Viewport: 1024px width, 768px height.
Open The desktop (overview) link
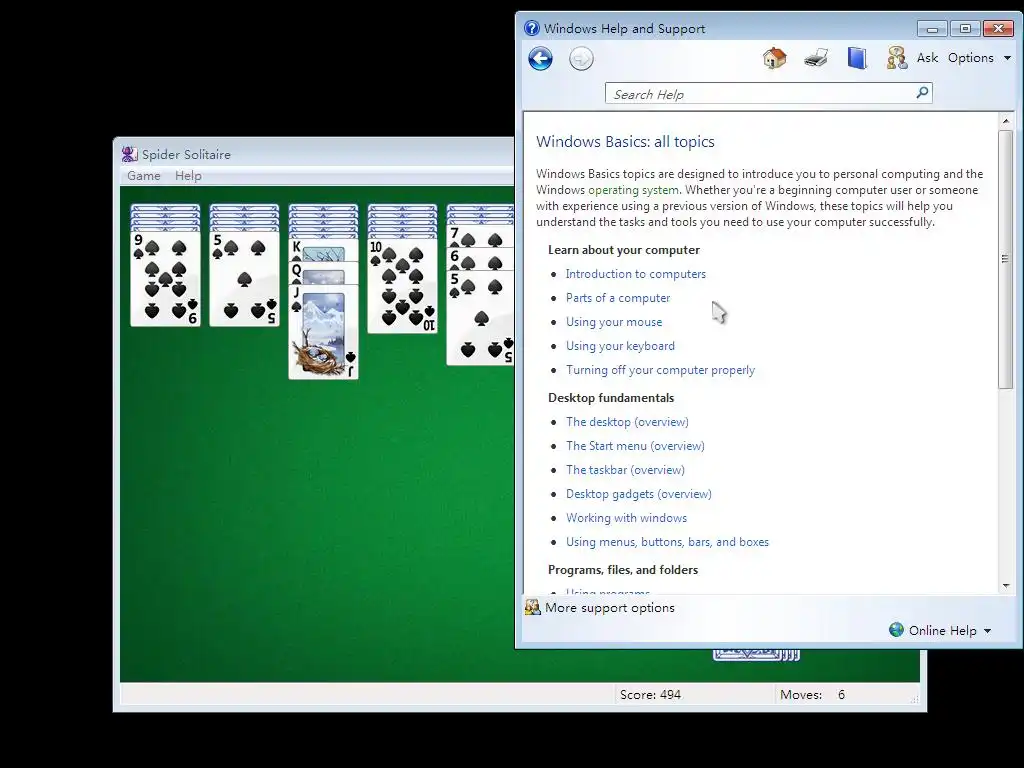click(627, 422)
